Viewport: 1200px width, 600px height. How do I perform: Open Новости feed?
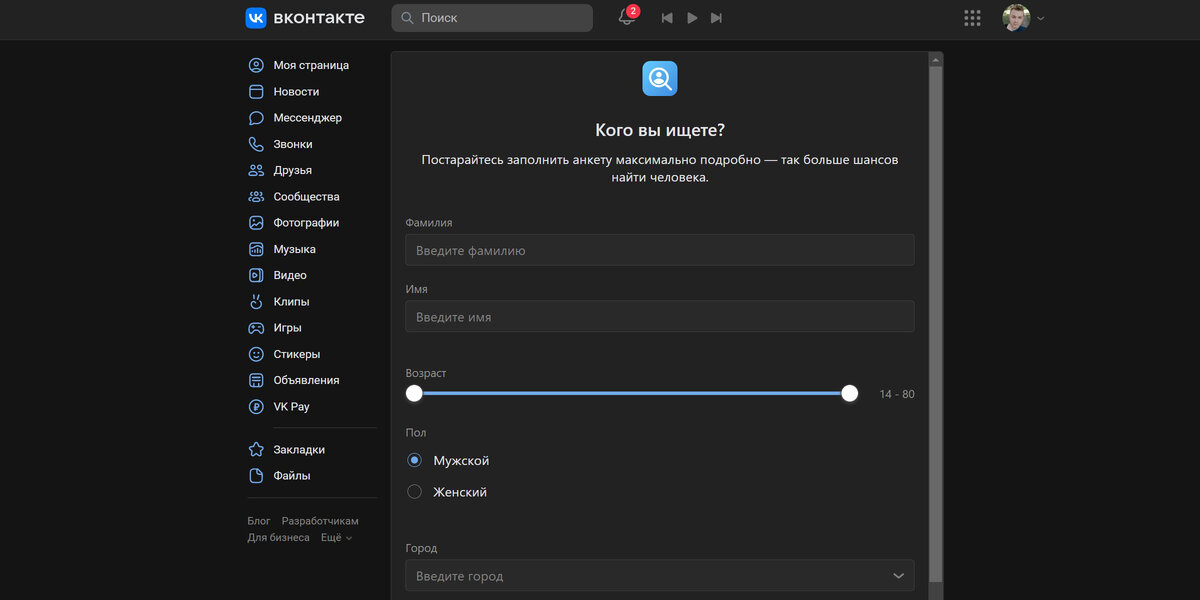[296, 92]
